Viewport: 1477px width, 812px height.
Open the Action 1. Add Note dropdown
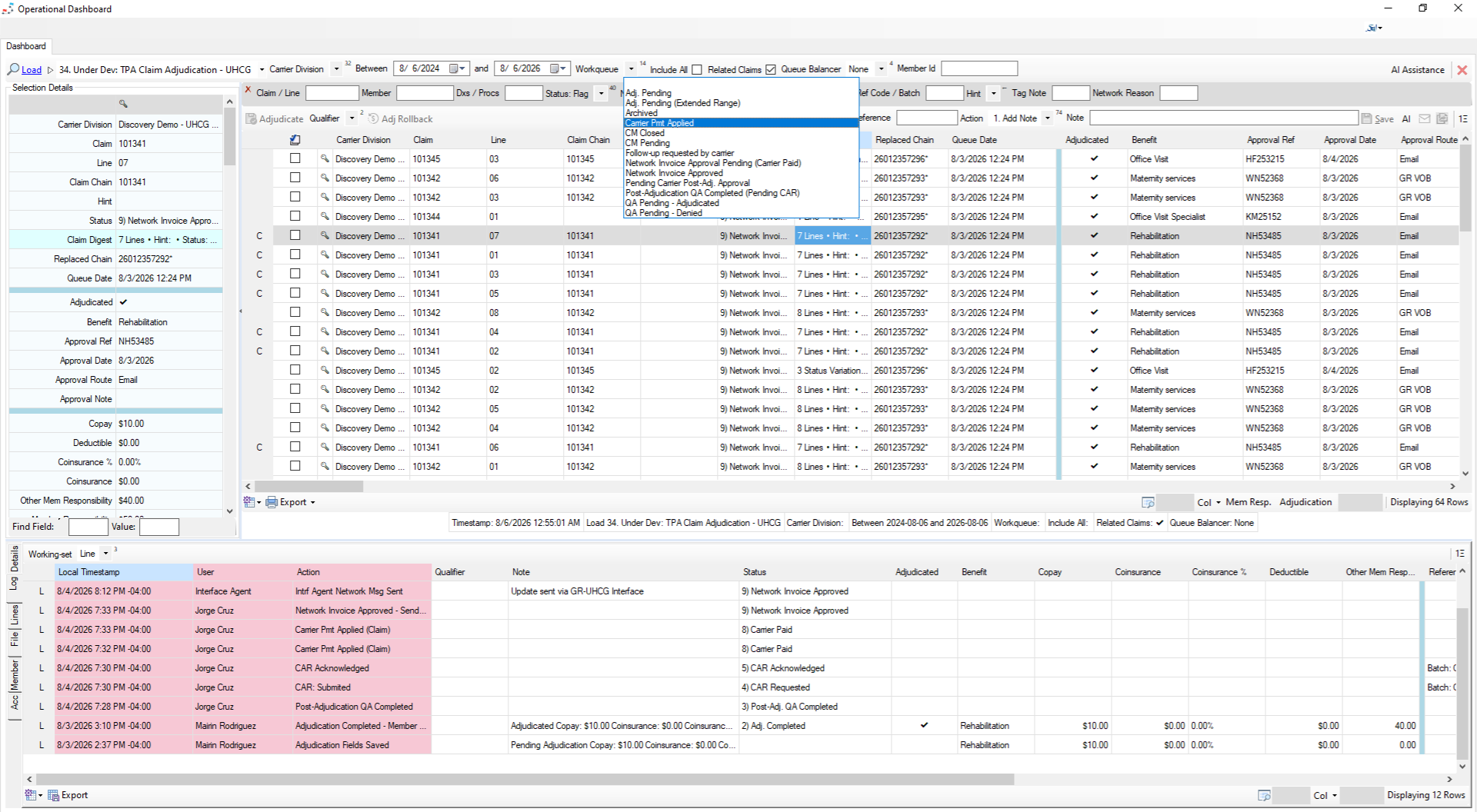pos(1047,118)
